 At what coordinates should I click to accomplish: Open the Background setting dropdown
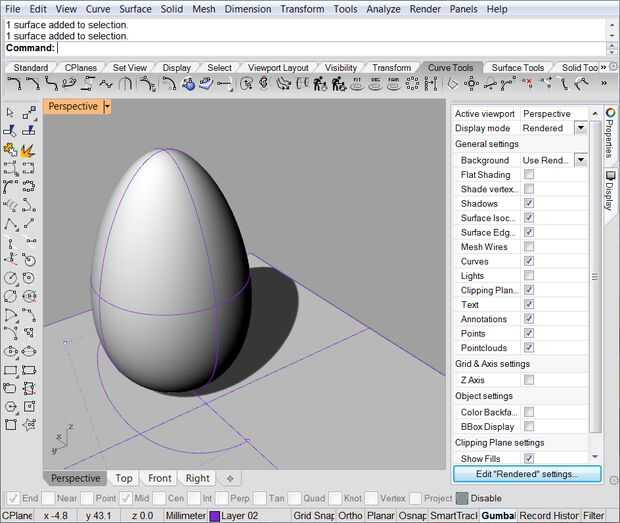click(580, 160)
